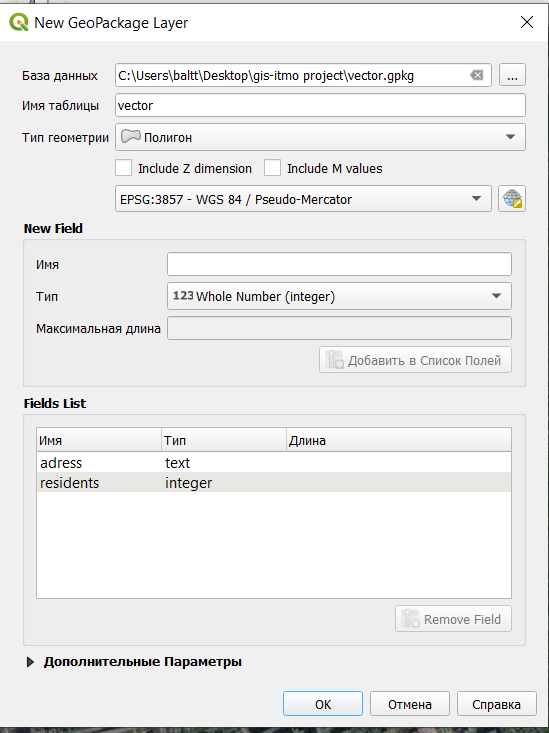Select the adress field row

click(x=274, y=462)
